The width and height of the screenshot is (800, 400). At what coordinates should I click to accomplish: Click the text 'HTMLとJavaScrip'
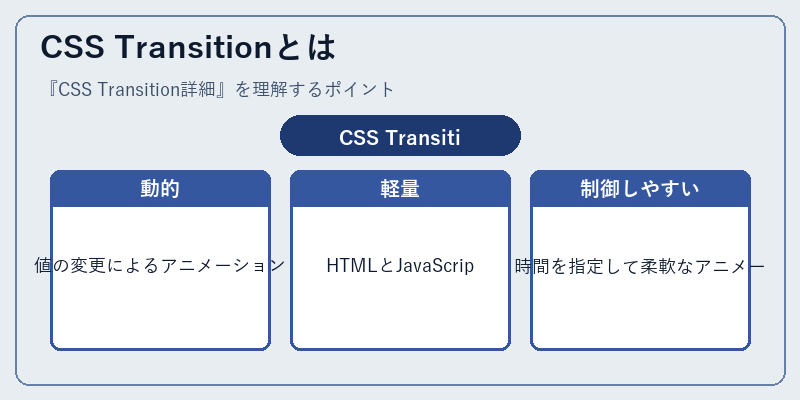400,265
